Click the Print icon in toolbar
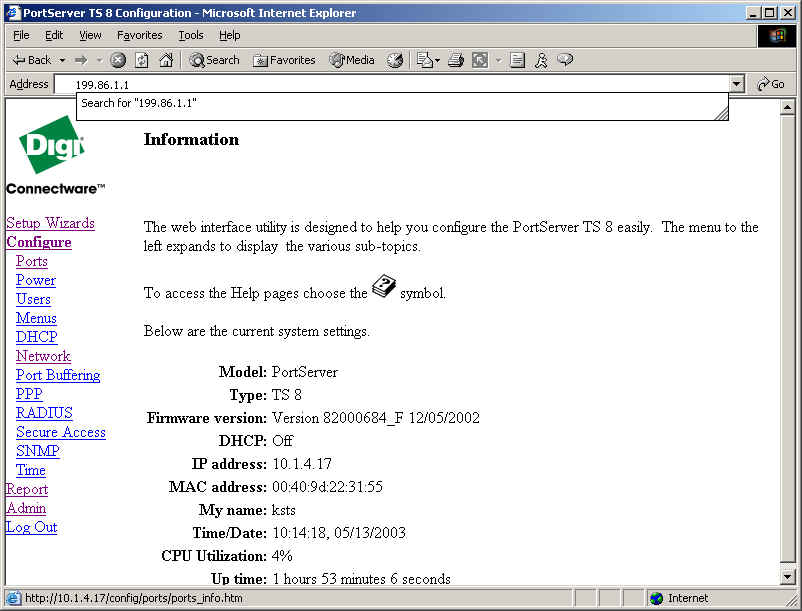 pyautogui.click(x=456, y=60)
